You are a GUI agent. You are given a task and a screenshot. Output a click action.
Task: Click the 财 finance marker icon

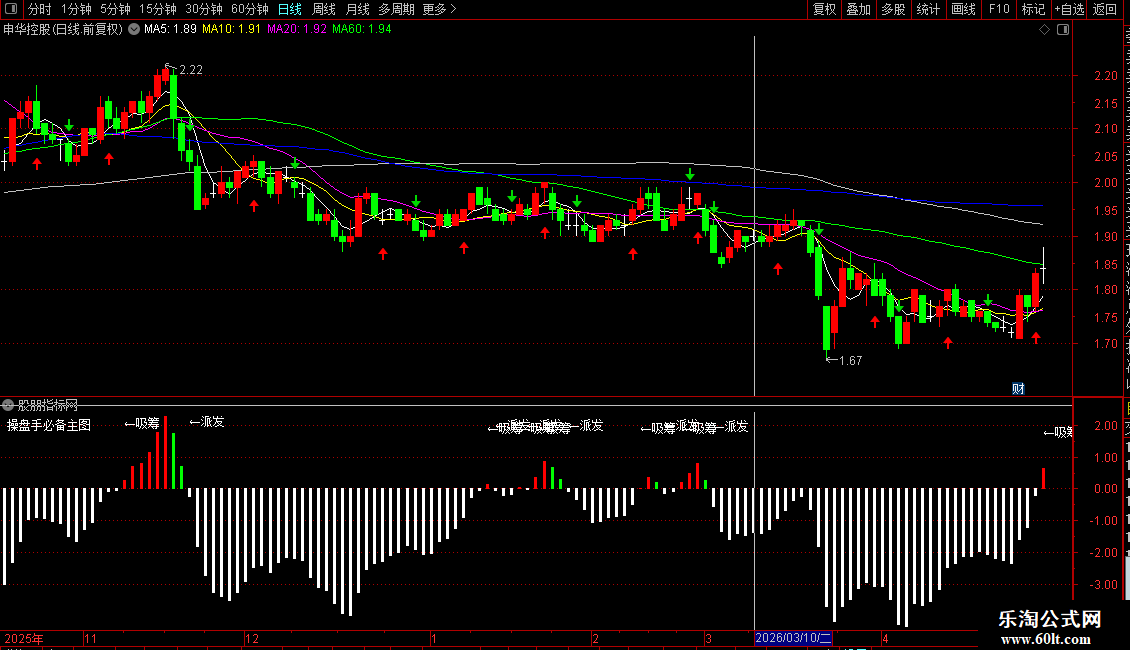1018,388
